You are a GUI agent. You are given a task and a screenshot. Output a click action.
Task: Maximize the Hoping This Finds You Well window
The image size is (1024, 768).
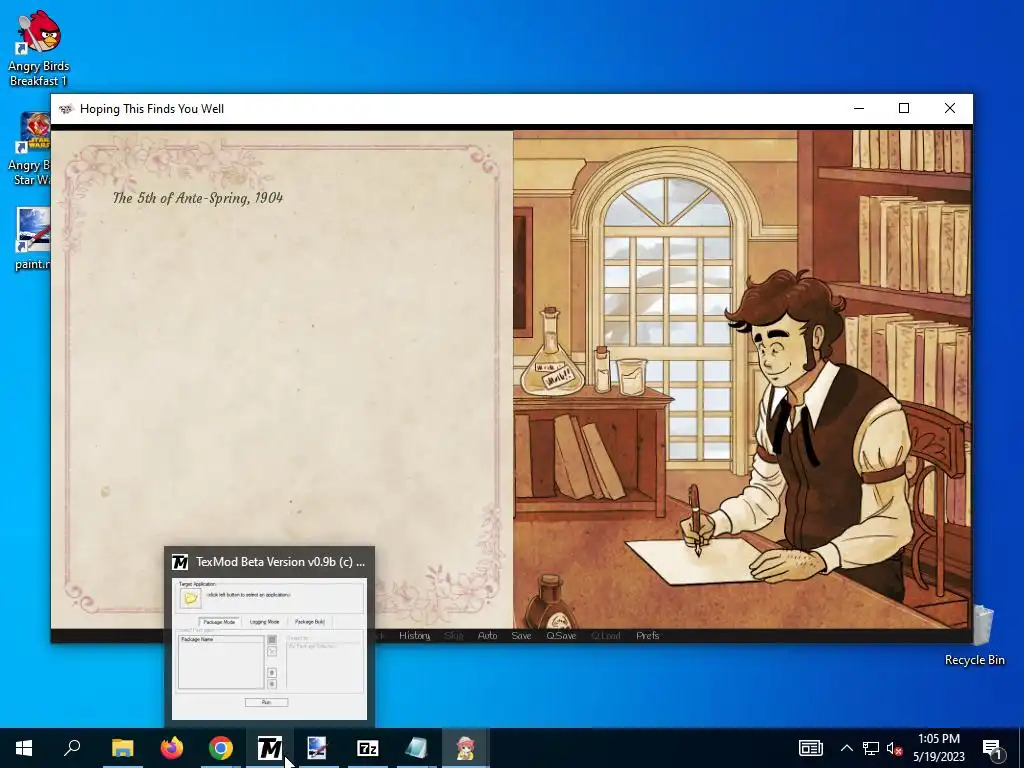(904, 108)
